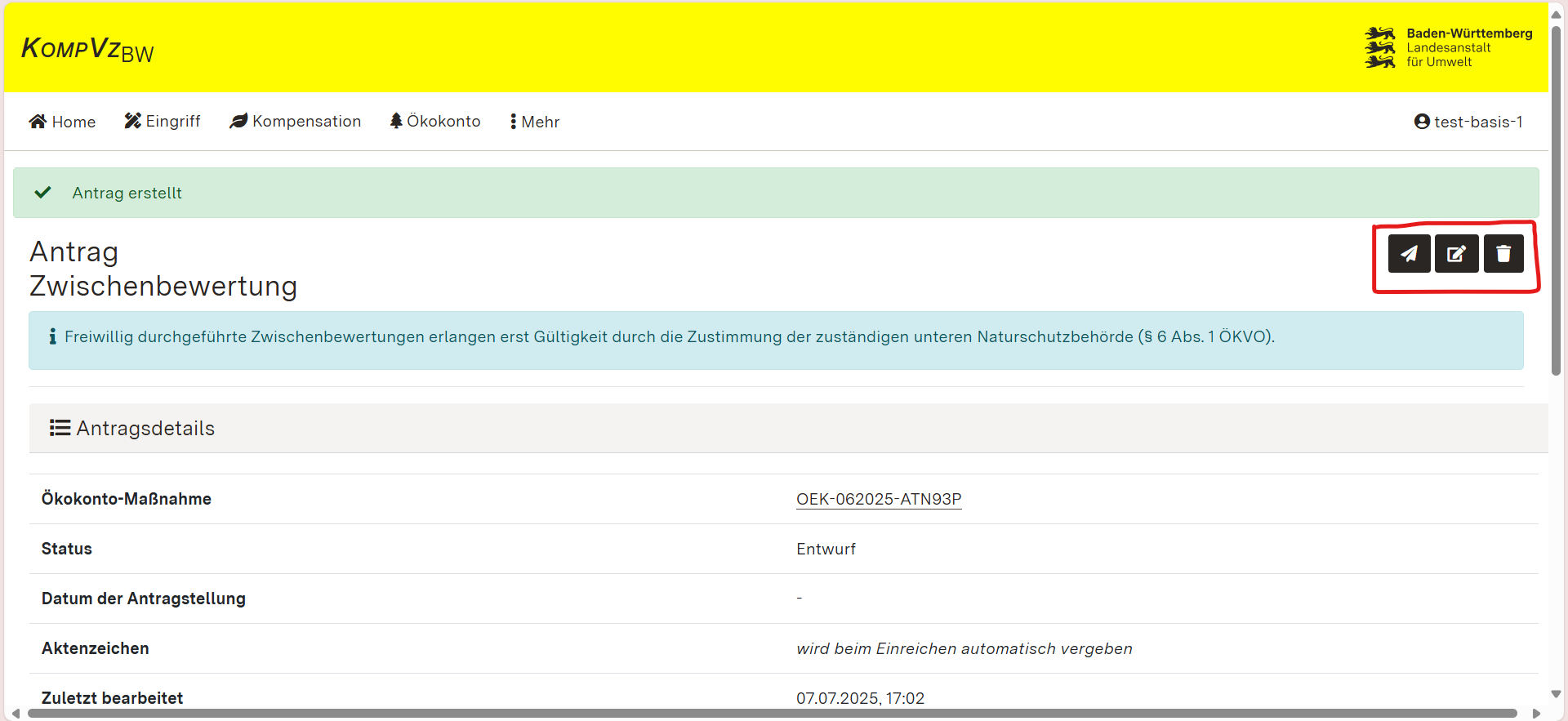Delete the Antrag using trash icon
This screenshot has width=1568, height=721.
pyautogui.click(x=1503, y=254)
